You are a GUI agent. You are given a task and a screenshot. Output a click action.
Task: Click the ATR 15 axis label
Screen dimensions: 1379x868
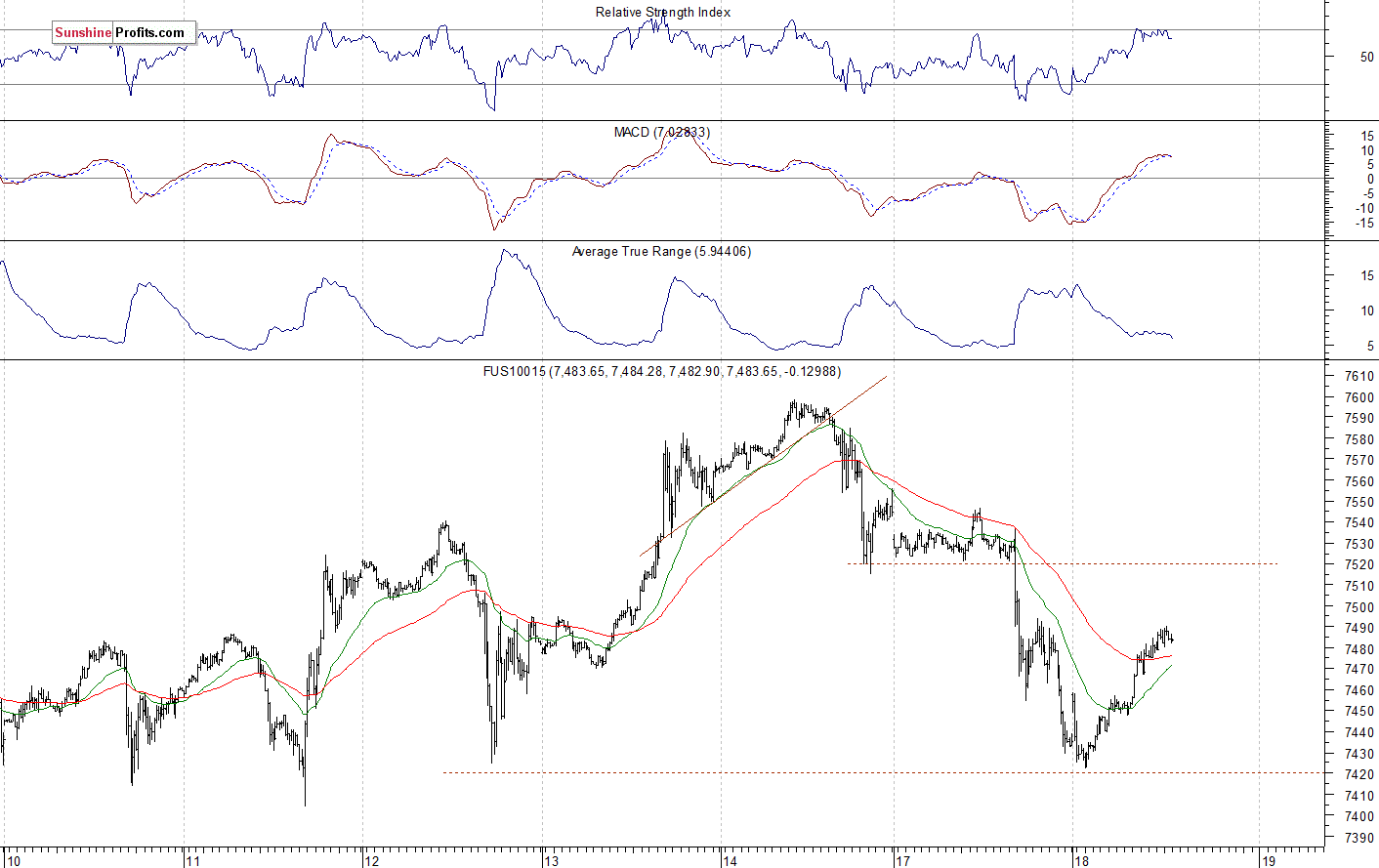[x=1367, y=276]
